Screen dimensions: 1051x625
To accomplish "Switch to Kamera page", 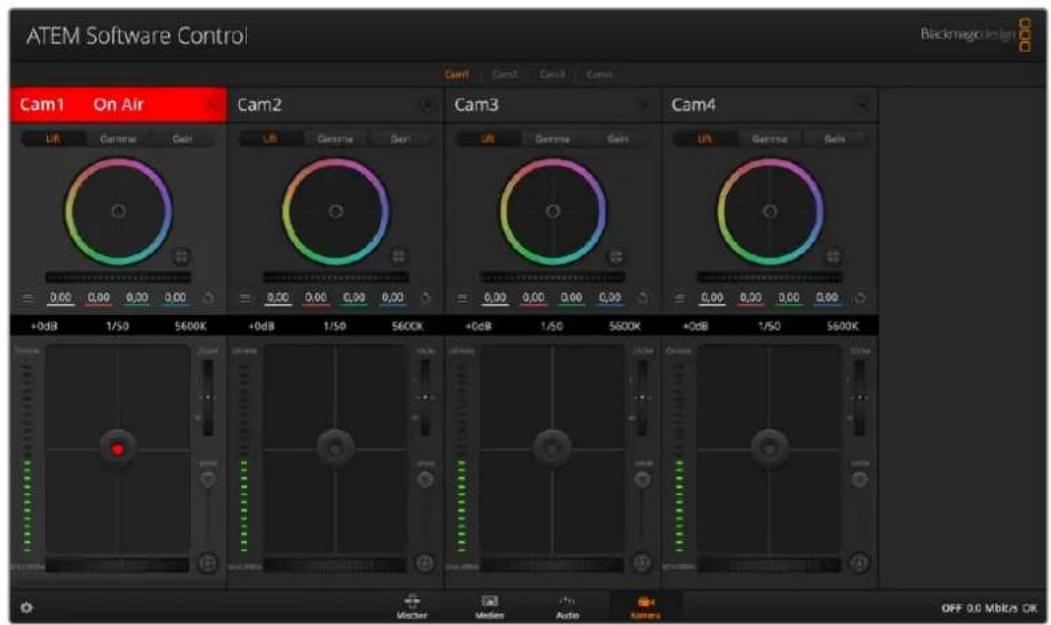I will coord(645,606).
